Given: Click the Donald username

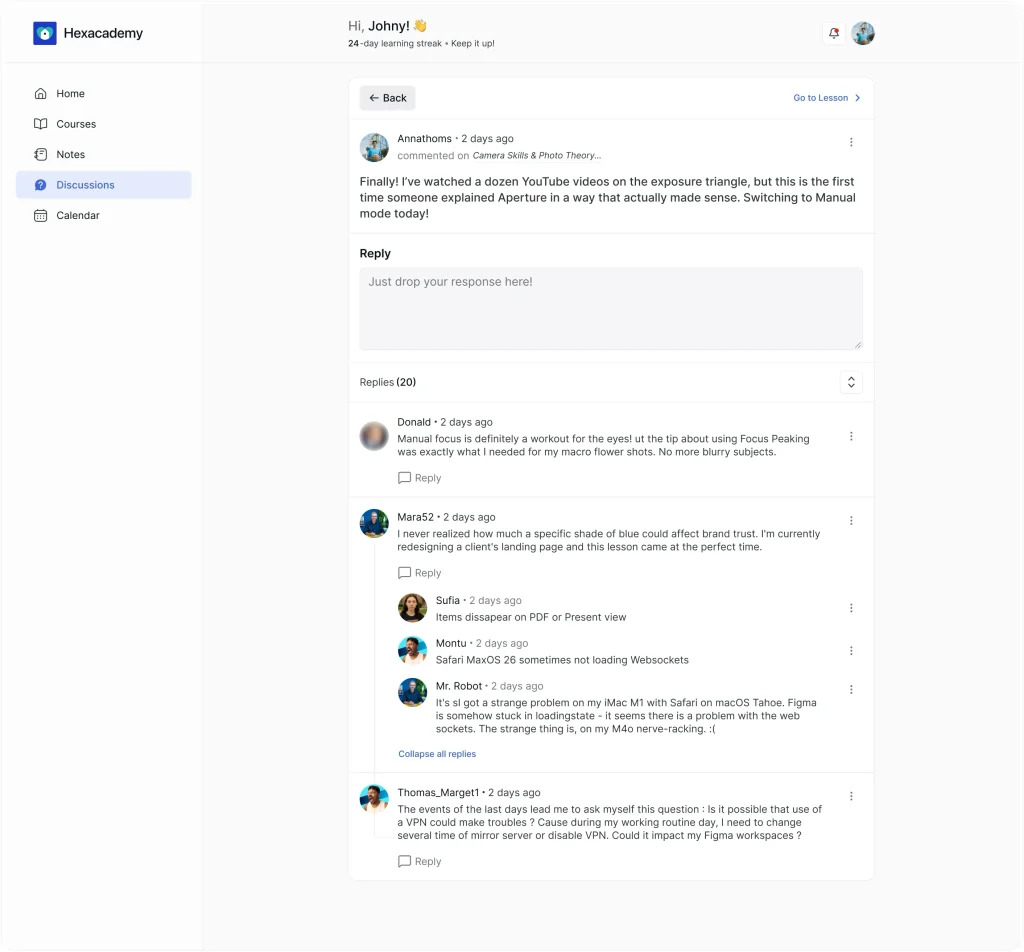Looking at the screenshot, I should (x=414, y=422).
